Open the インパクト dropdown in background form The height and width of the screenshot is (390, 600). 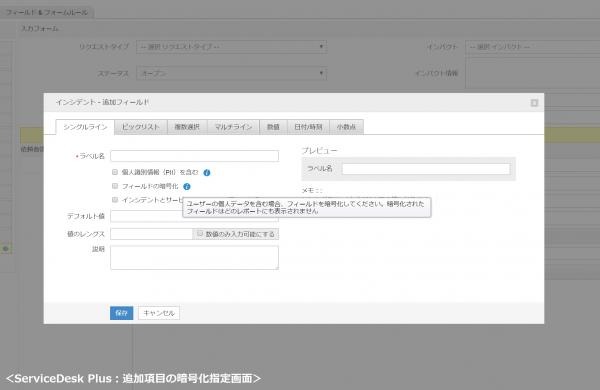tap(532, 47)
